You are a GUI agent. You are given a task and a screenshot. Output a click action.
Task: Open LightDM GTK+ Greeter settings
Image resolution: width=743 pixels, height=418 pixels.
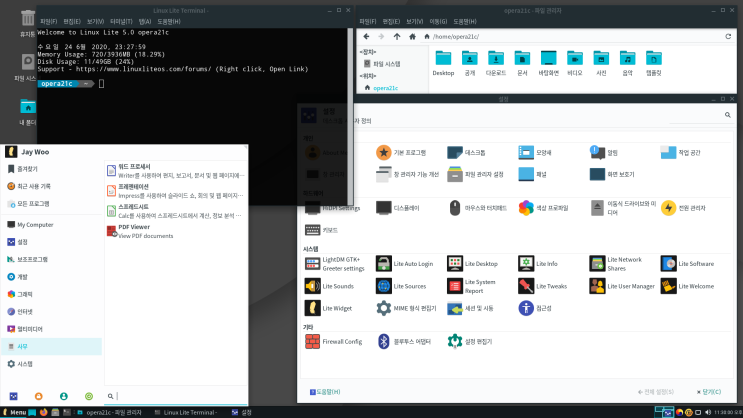(x=335, y=264)
